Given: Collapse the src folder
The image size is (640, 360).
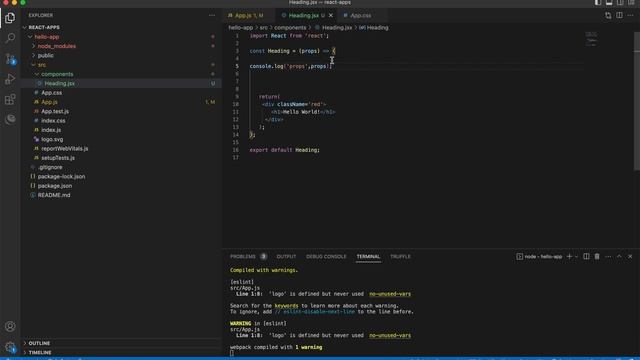Looking at the screenshot, I should tap(33, 65).
